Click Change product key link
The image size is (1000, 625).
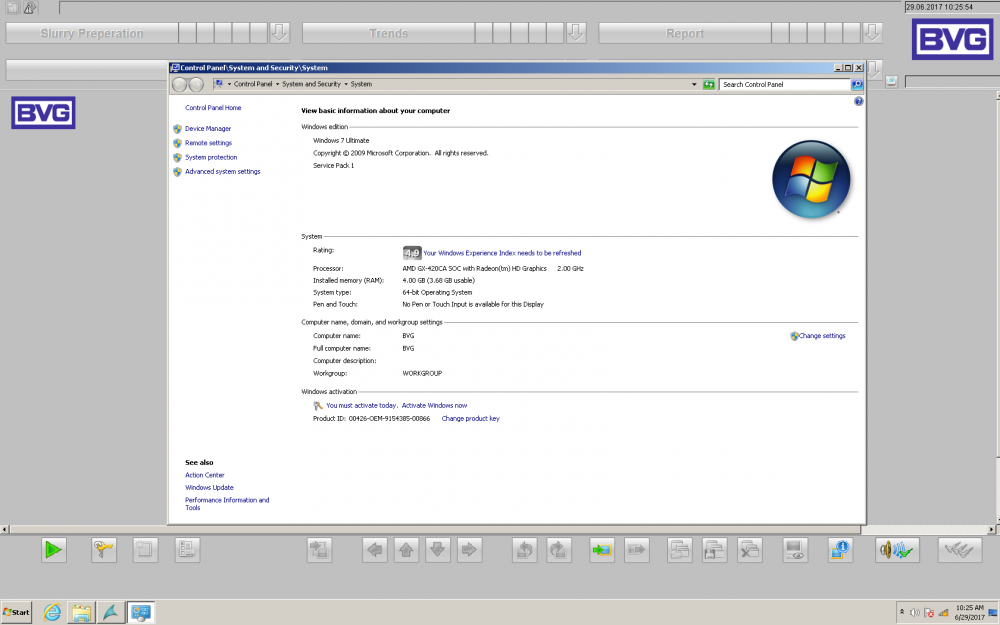click(x=471, y=418)
